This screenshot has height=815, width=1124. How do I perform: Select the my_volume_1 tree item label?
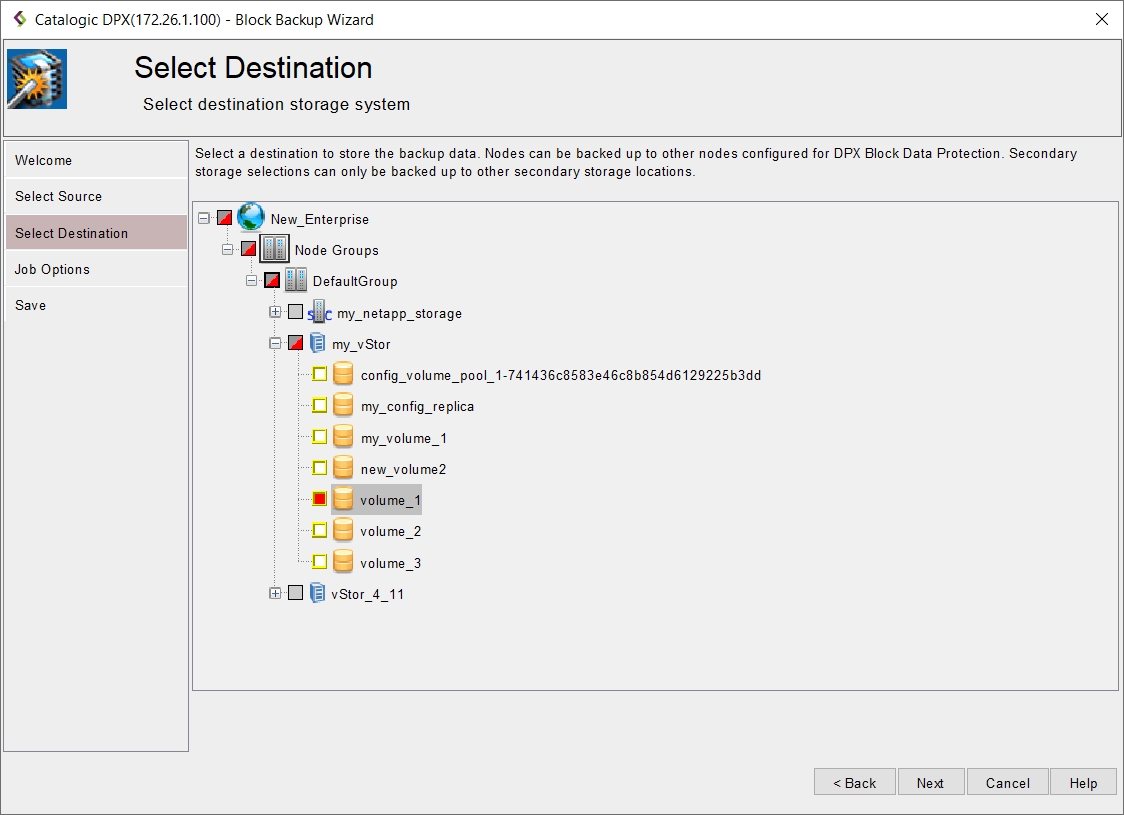click(403, 438)
